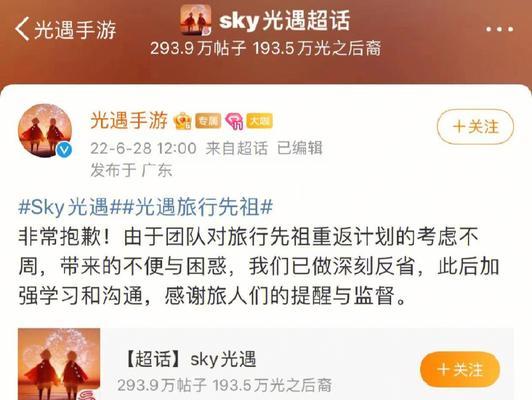This screenshot has width=532, height=400.
Task: Tap the sky光遇超话 header avatar
Action: [x=196, y=20]
